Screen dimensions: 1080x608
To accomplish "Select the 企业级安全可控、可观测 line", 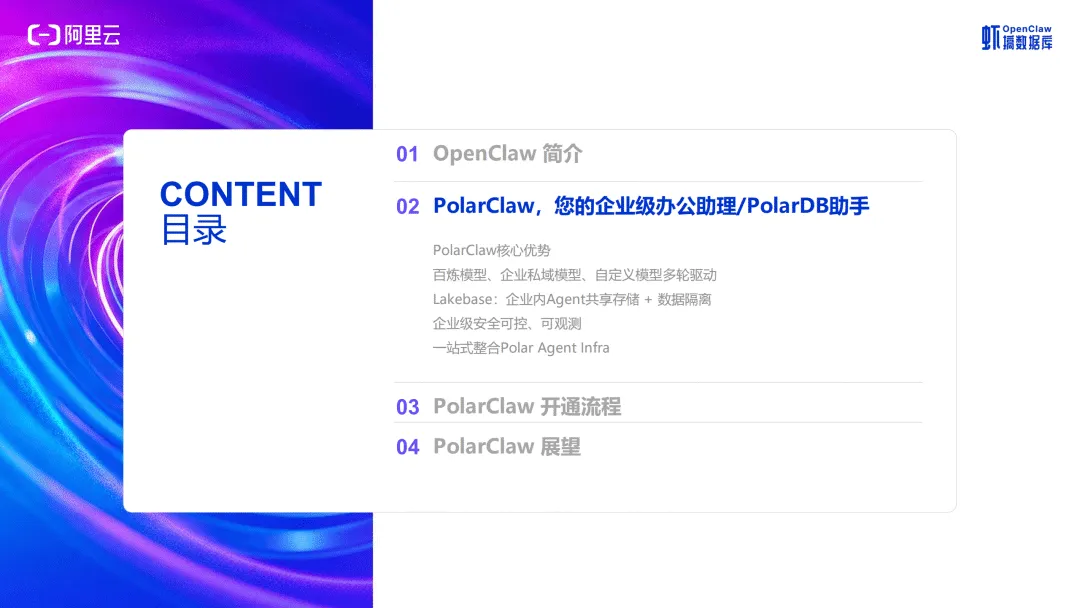I will click(507, 323).
